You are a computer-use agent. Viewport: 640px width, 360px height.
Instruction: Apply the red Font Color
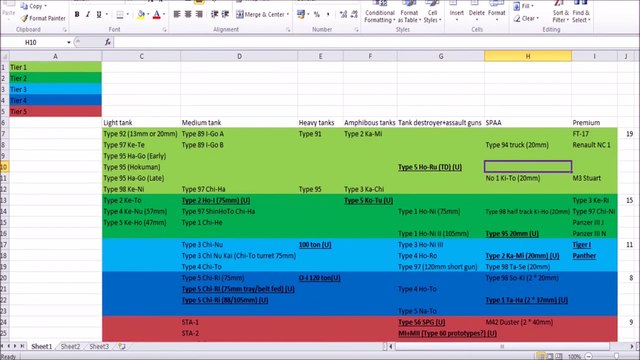156,15
